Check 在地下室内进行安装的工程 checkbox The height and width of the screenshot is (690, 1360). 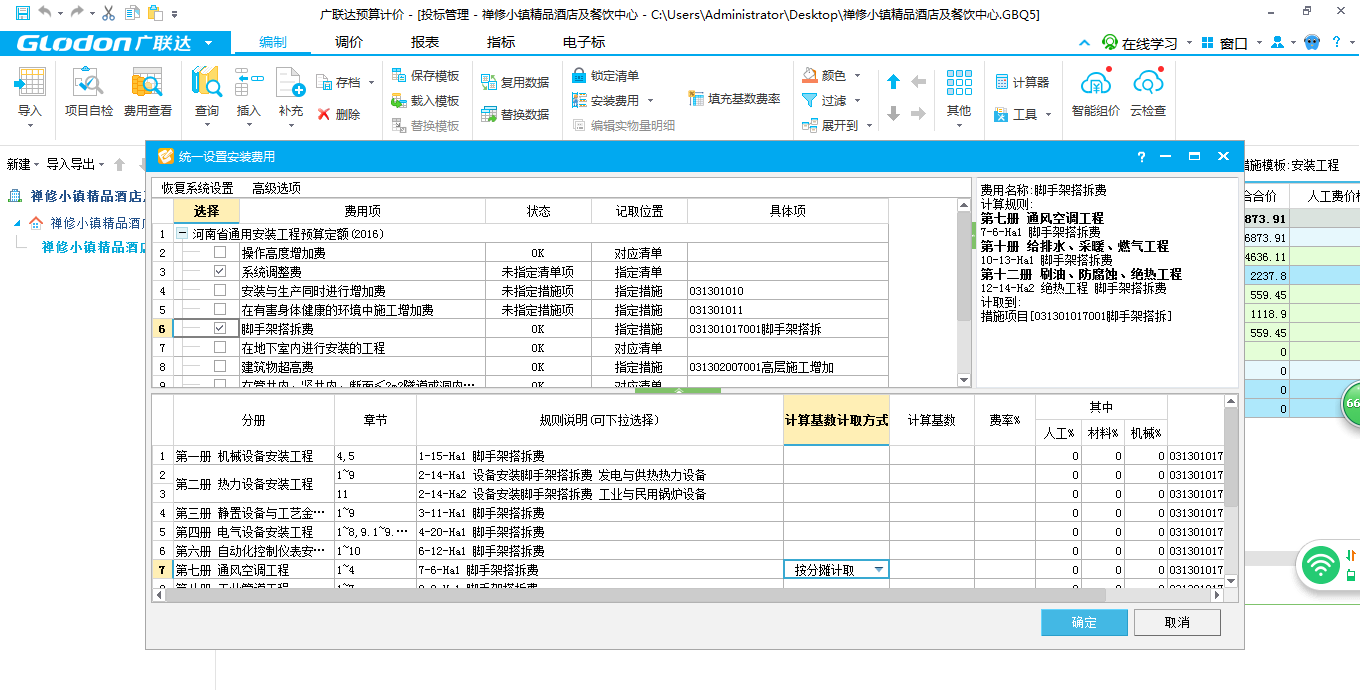[220, 347]
